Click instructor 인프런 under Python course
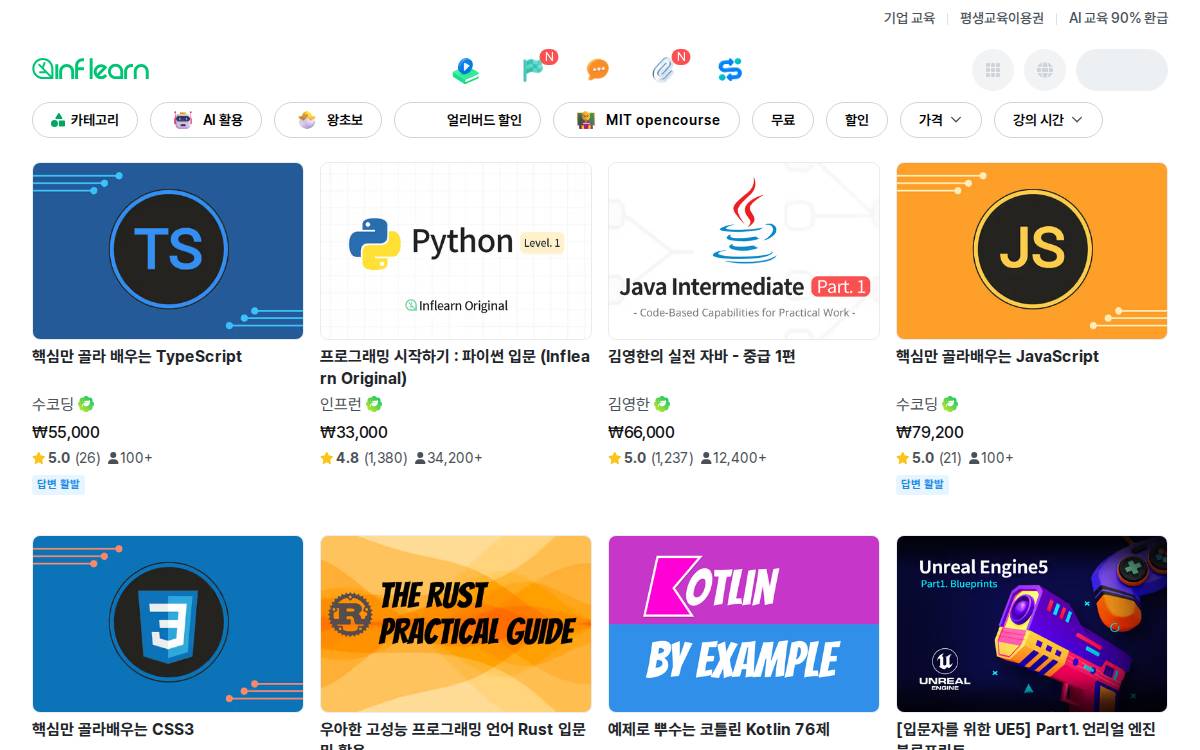Viewport: 1200px width, 750px height. [x=341, y=404]
